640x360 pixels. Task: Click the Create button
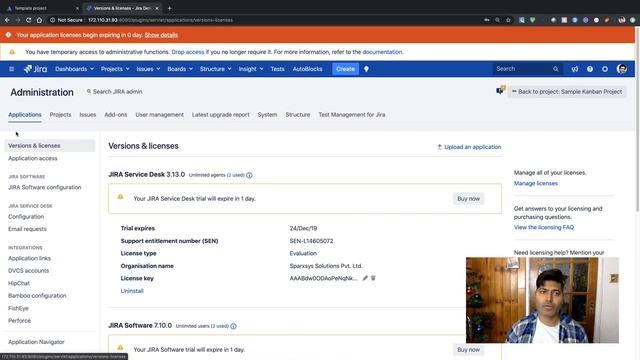[x=345, y=69]
